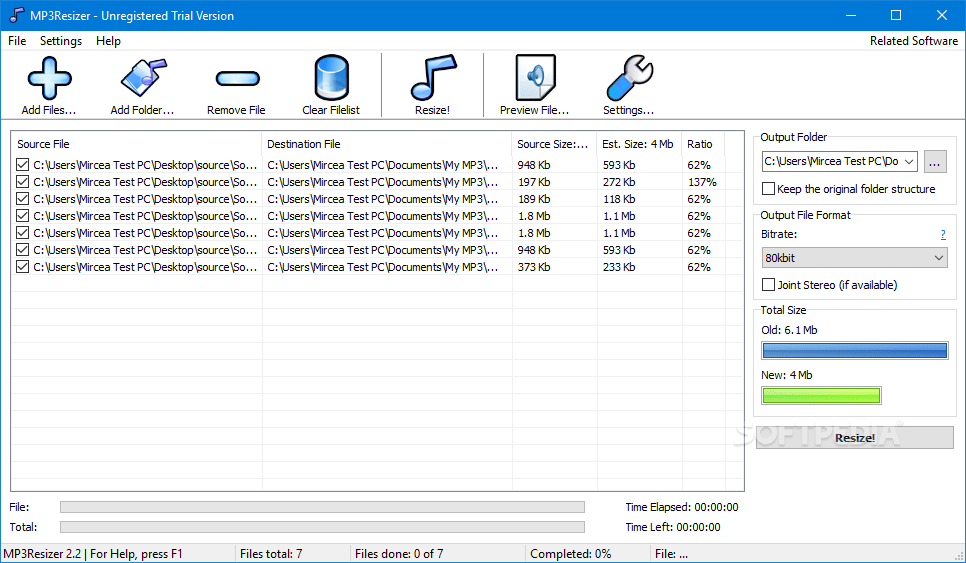The image size is (966, 563).
Task: Click the blue Old size bar
Action: pyautogui.click(x=854, y=350)
